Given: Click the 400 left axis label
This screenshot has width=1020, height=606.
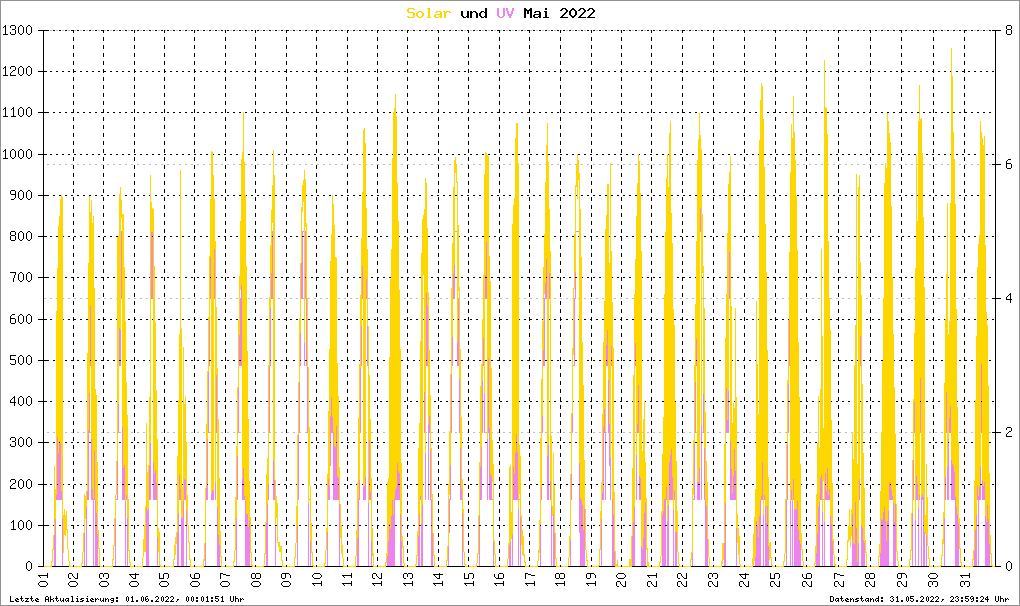Looking at the screenshot, I should coord(21,401).
